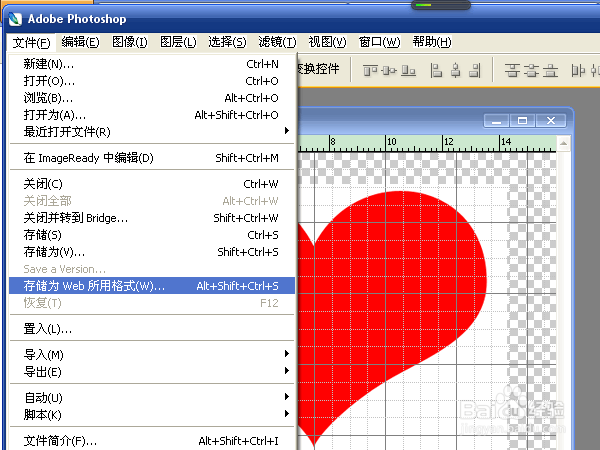Screen dimensions: 600x450
Task: Open the 文件(F) menu
Action: [31, 42]
